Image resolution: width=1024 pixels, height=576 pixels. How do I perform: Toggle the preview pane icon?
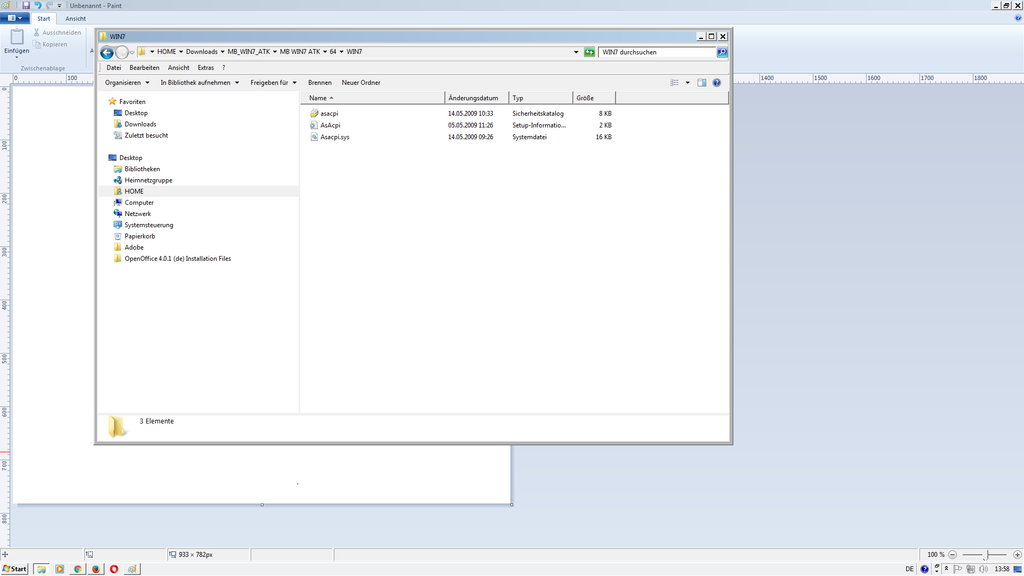click(701, 83)
